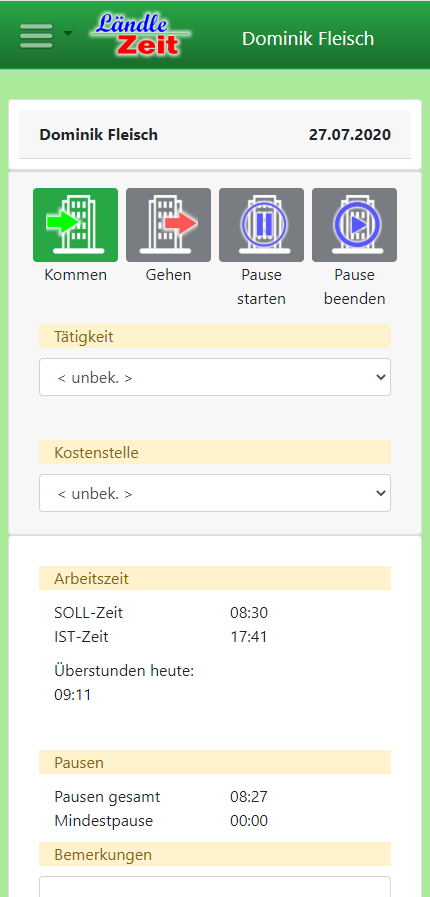Click the Pause starten text label
This screenshot has height=897, width=430.
pyautogui.click(x=261, y=287)
